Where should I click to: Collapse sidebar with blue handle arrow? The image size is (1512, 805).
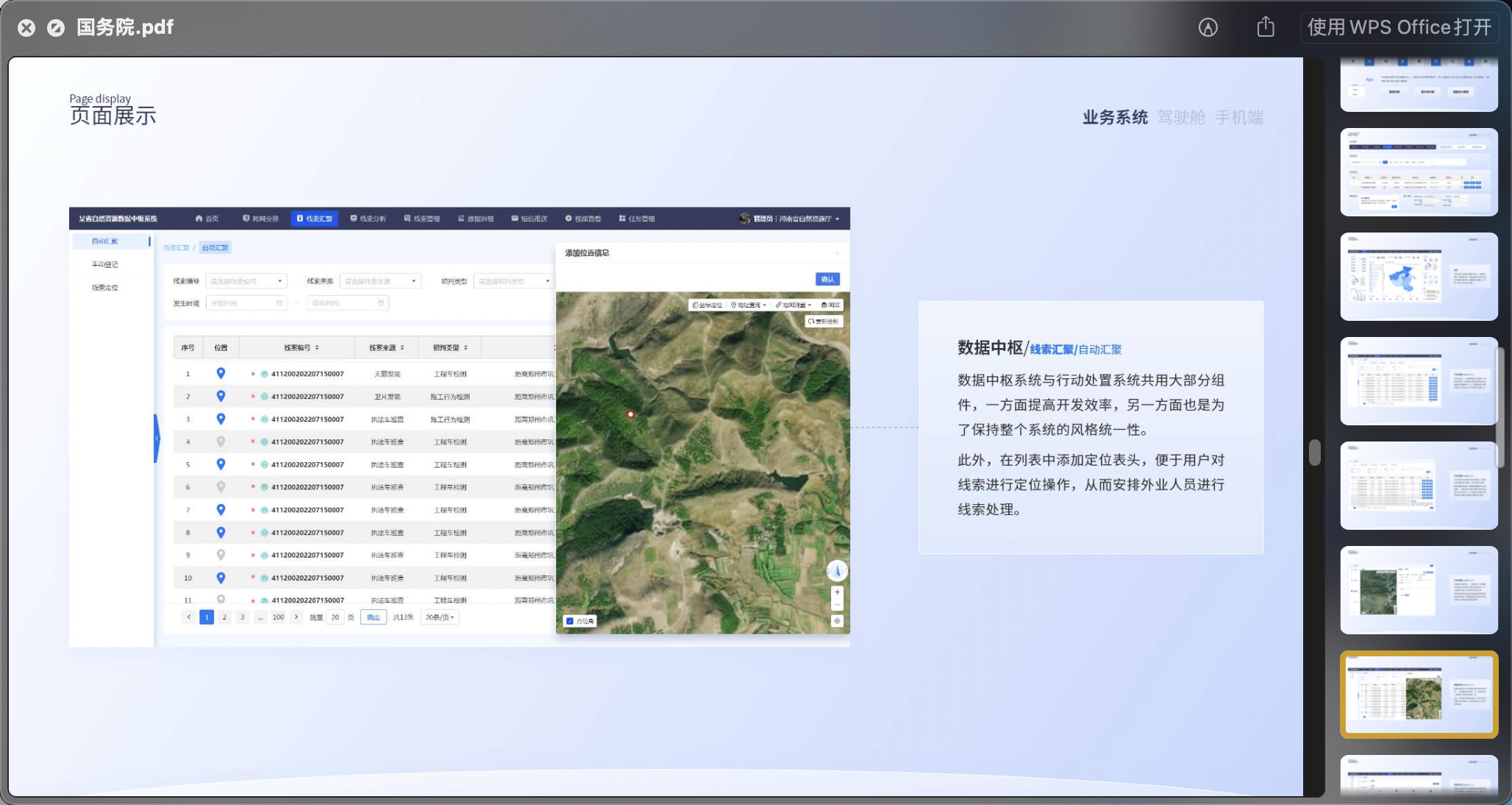pyautogui.click(x=157, y=439)
